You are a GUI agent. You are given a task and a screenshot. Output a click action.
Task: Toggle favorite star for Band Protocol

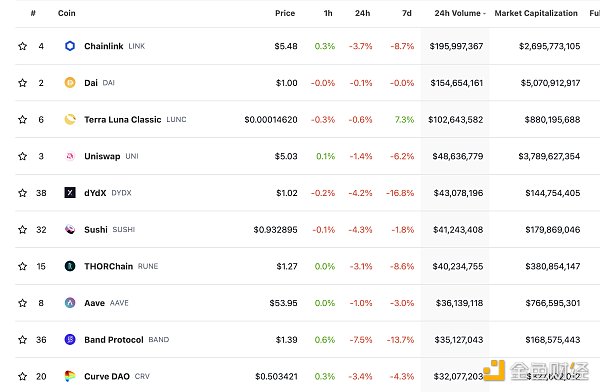click(x=23, y=340)
